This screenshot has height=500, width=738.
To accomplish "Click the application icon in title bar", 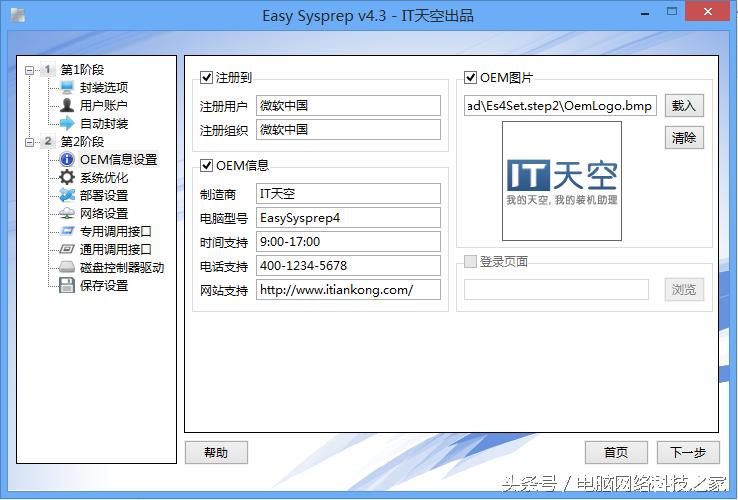I will 18,16.
